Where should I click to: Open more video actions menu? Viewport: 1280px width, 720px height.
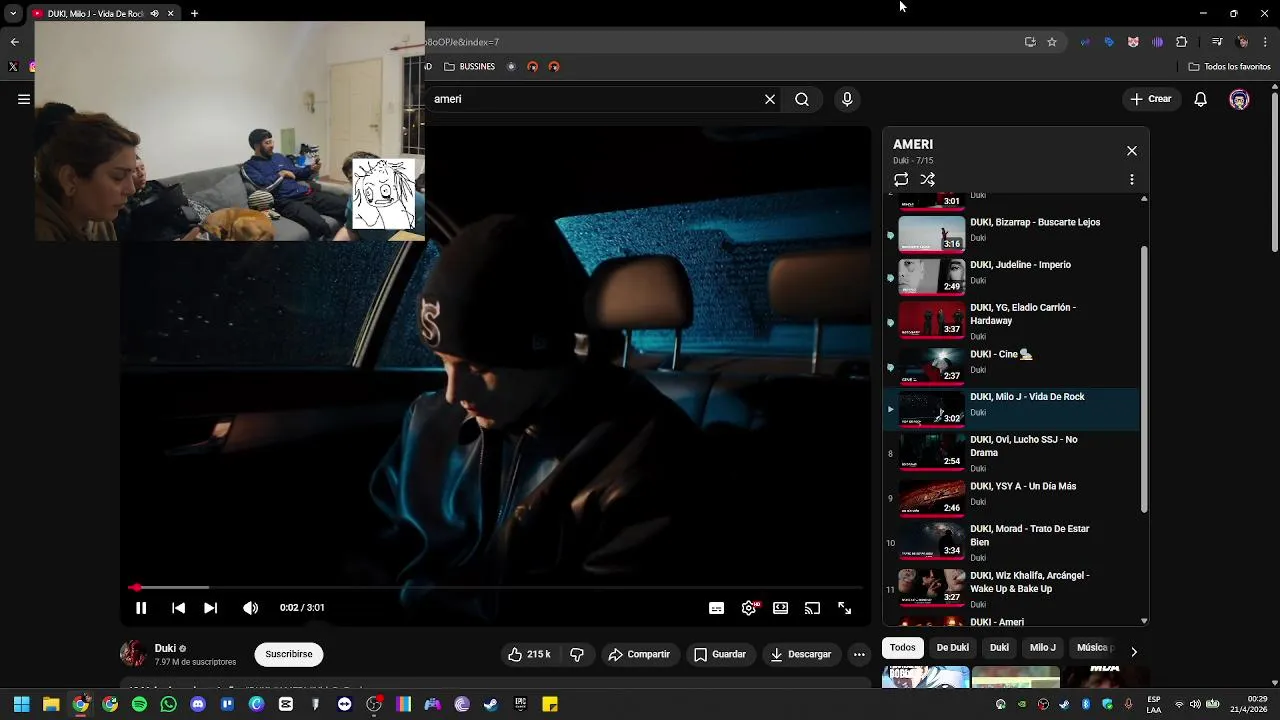point(859,654)
